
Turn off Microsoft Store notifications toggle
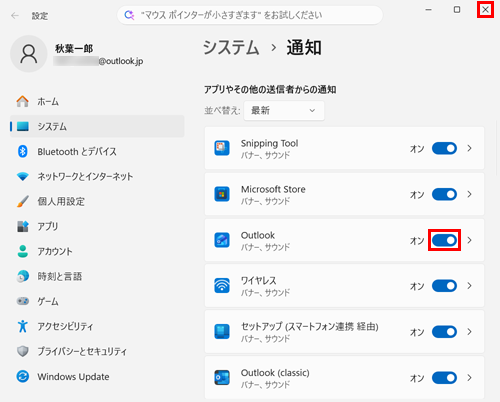click(x=444, y=194)
